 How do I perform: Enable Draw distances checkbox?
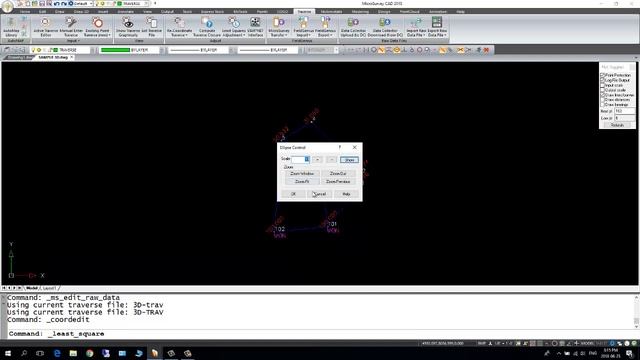[602, 100]
